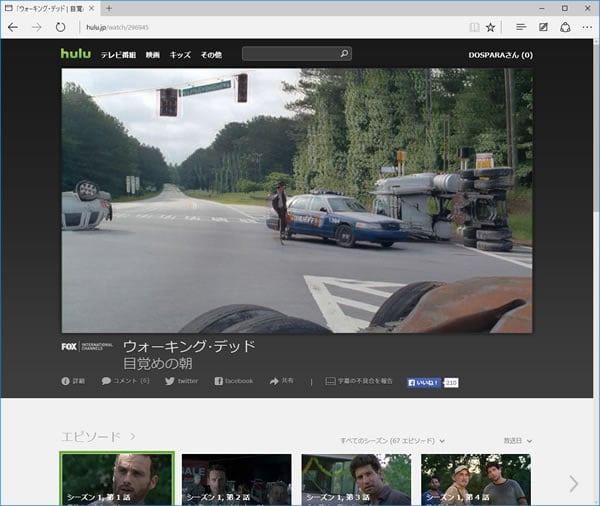
Task: Show 詳細 info details
Action: point(73,381)
